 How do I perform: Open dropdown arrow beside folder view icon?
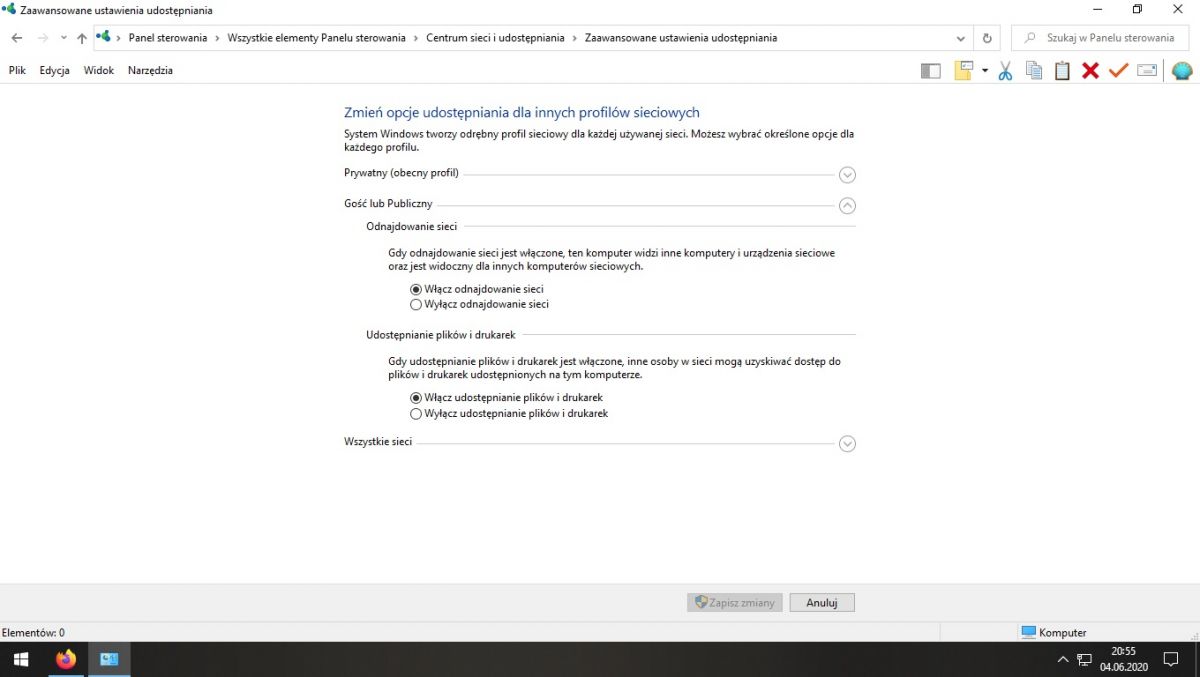click(985, 71)
